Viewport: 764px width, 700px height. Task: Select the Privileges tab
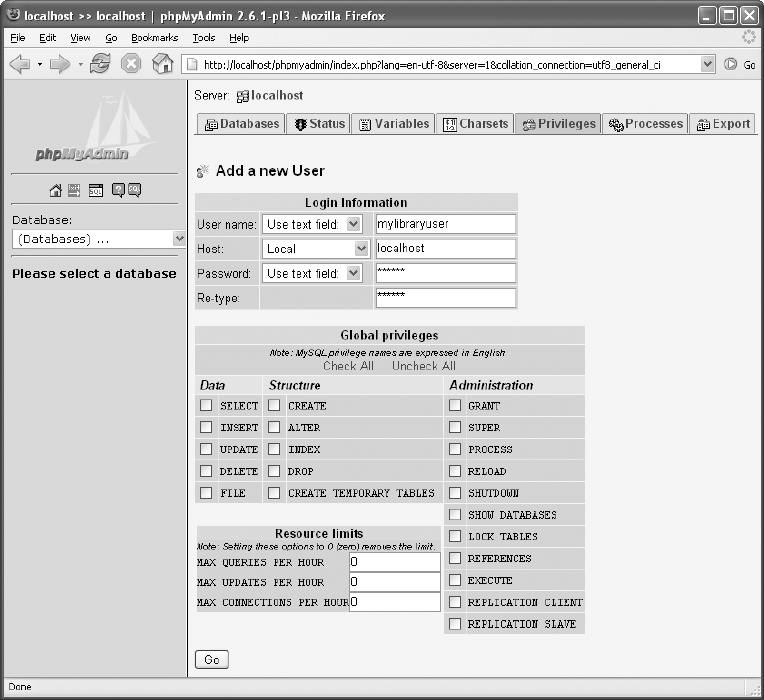click(558, 124)
